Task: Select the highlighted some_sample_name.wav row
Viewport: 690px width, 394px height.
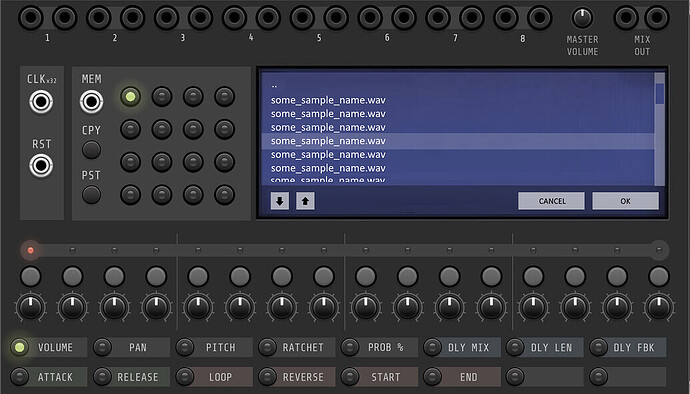Action: 458,141
